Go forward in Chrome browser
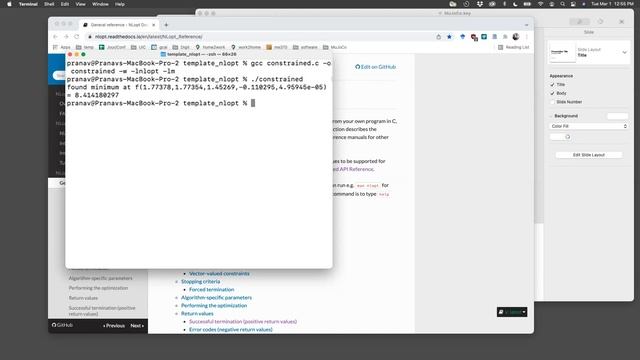 click(x=66, y=37)
